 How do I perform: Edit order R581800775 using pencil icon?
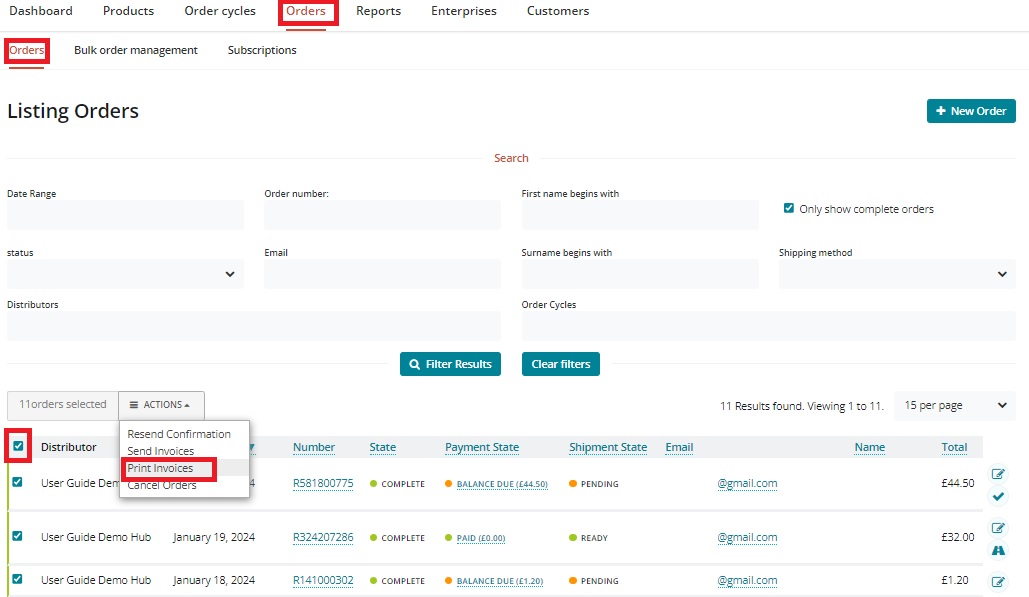pos(998,474)
